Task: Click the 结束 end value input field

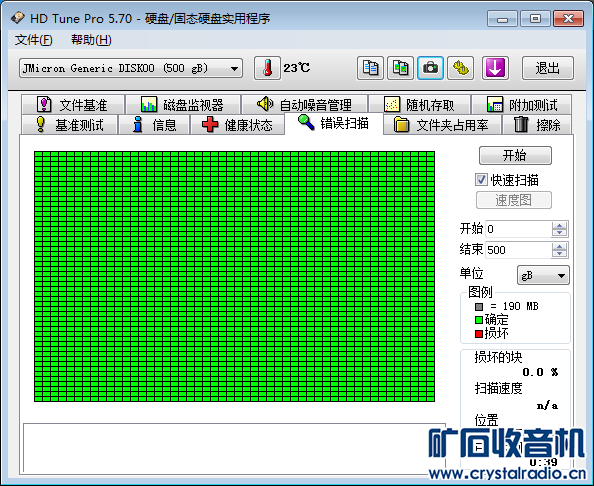Action: point(519,250)
